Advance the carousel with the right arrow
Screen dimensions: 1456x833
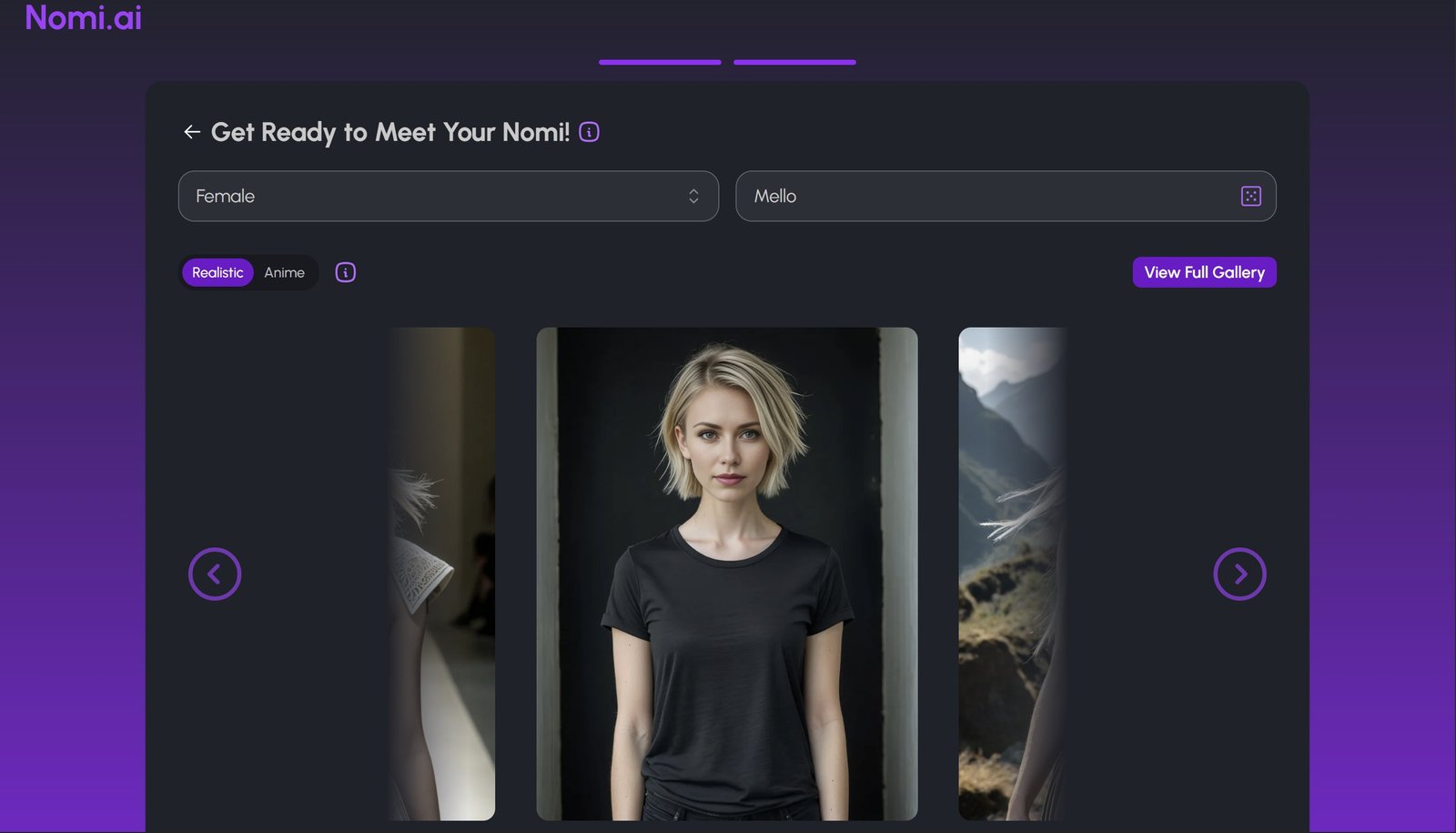(x=1239, y=574)
